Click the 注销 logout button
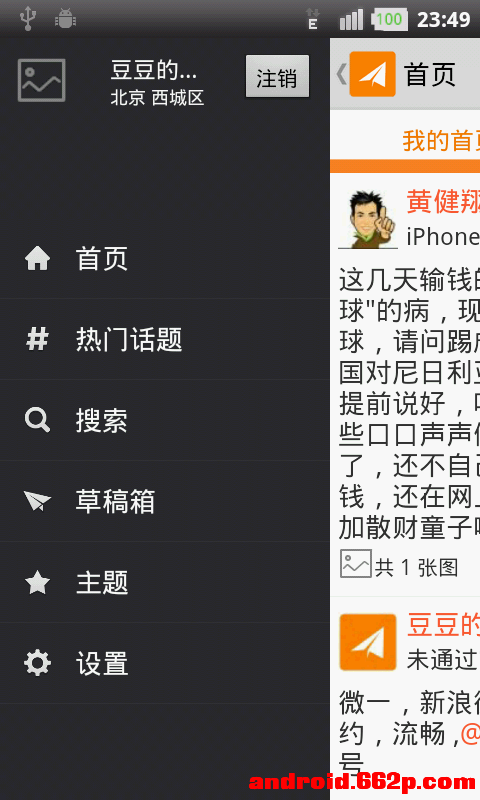The width and height of the screenshot is (480, 800). pos(277,77)
